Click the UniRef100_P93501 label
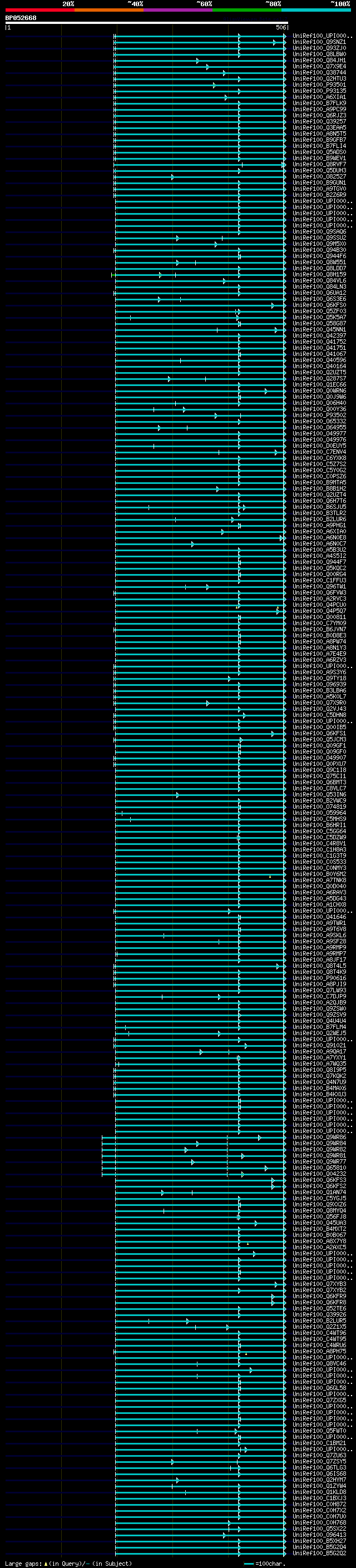 319,85
